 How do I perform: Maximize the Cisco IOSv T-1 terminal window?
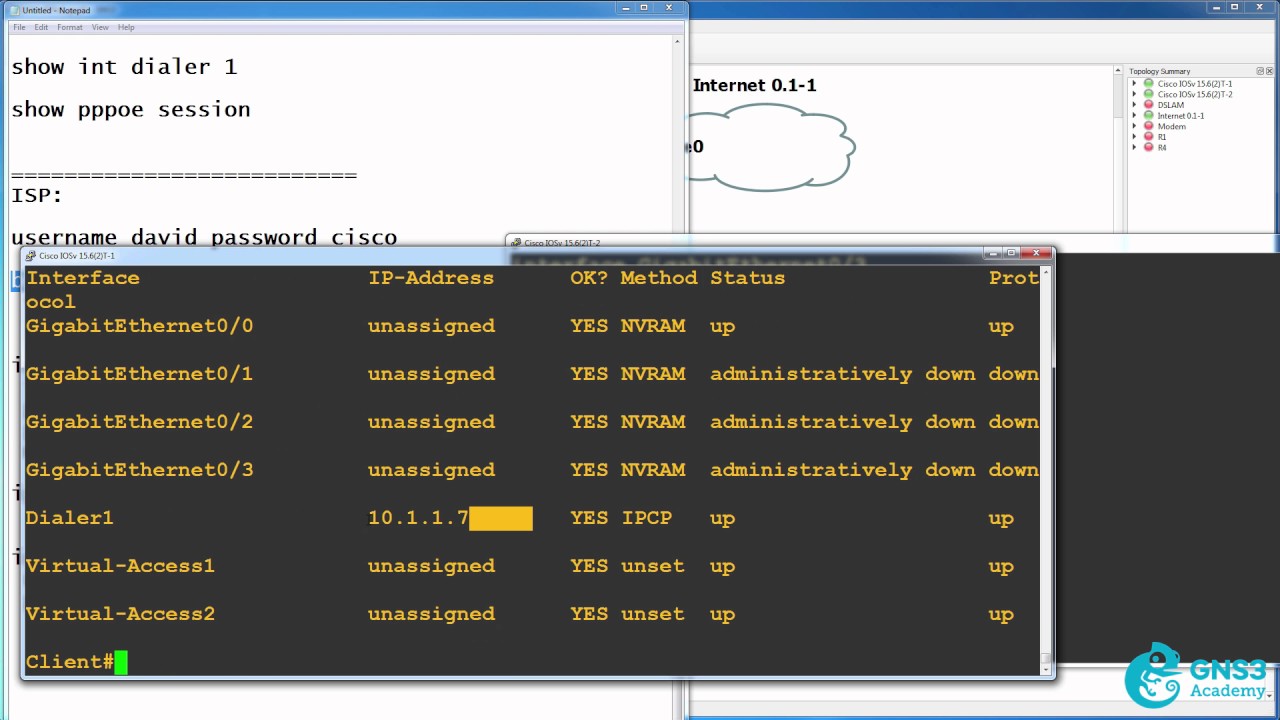1011,254
